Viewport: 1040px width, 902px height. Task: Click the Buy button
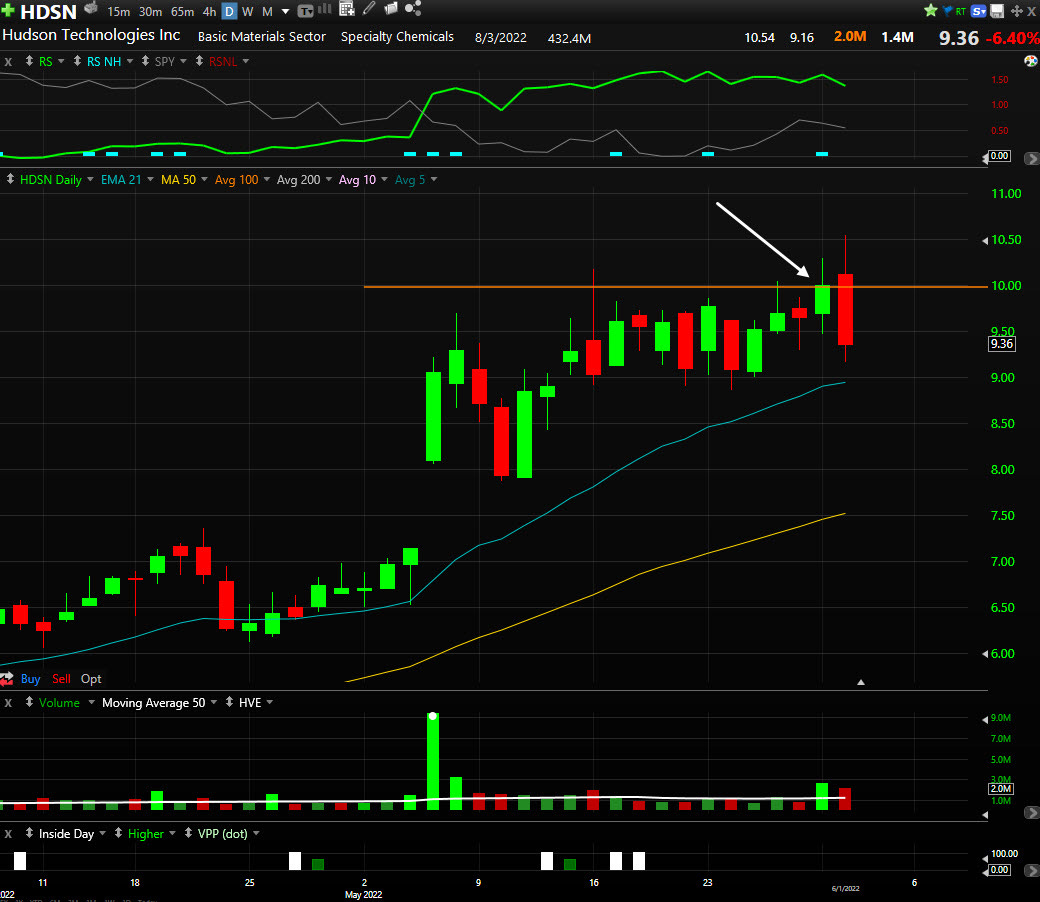click(31, 678)
